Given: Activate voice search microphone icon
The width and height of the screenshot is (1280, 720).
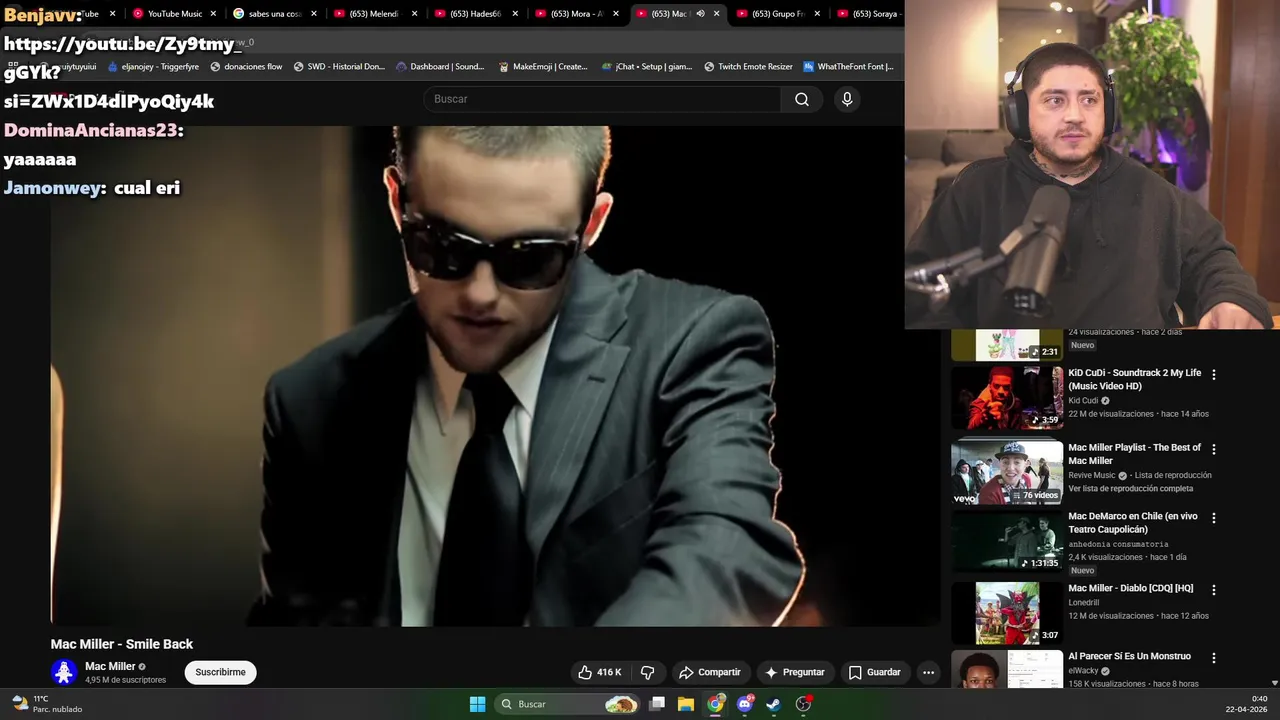Looking at the screenshot, I should (x=847, y=99).
